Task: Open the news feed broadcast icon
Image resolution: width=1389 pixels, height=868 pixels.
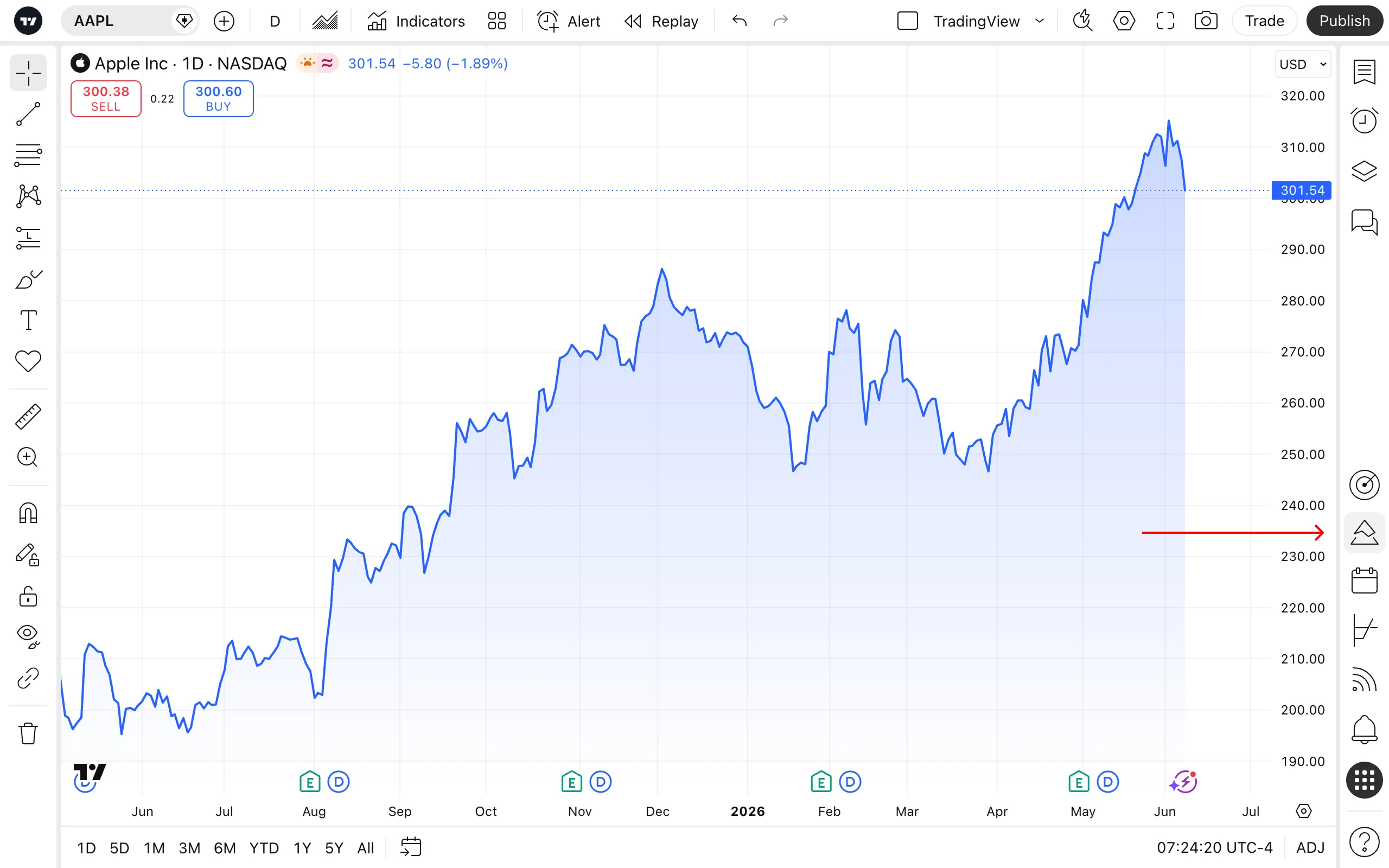Action: pyautogui.click(x=1365, y=680)
